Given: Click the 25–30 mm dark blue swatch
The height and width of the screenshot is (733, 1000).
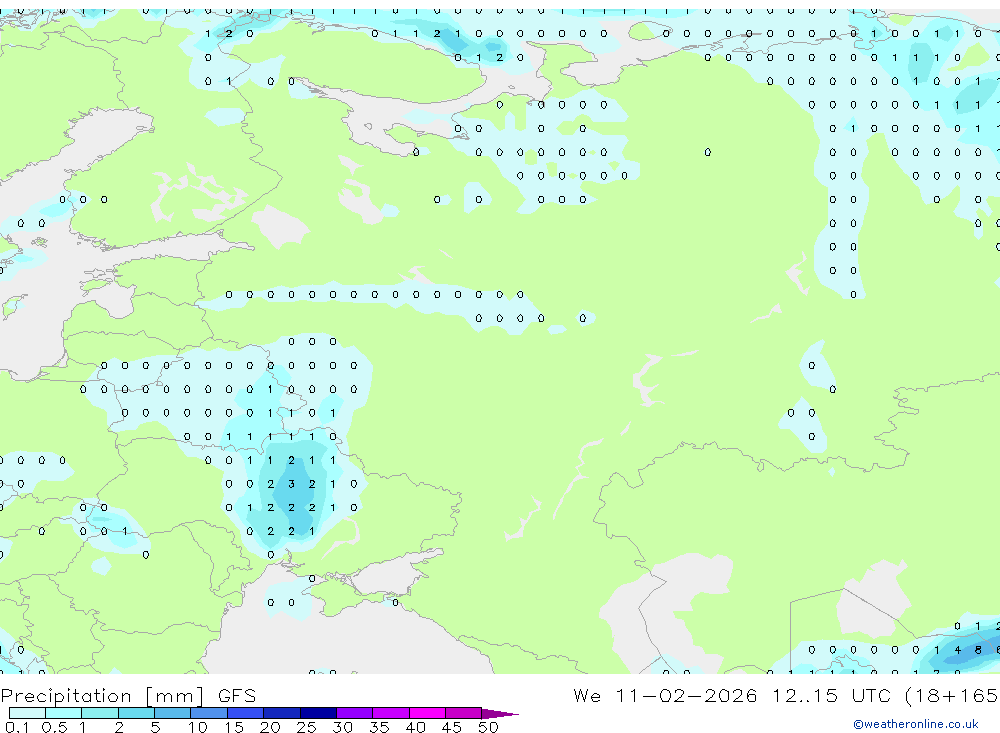Looking at the screenshot, I should 318,713.
